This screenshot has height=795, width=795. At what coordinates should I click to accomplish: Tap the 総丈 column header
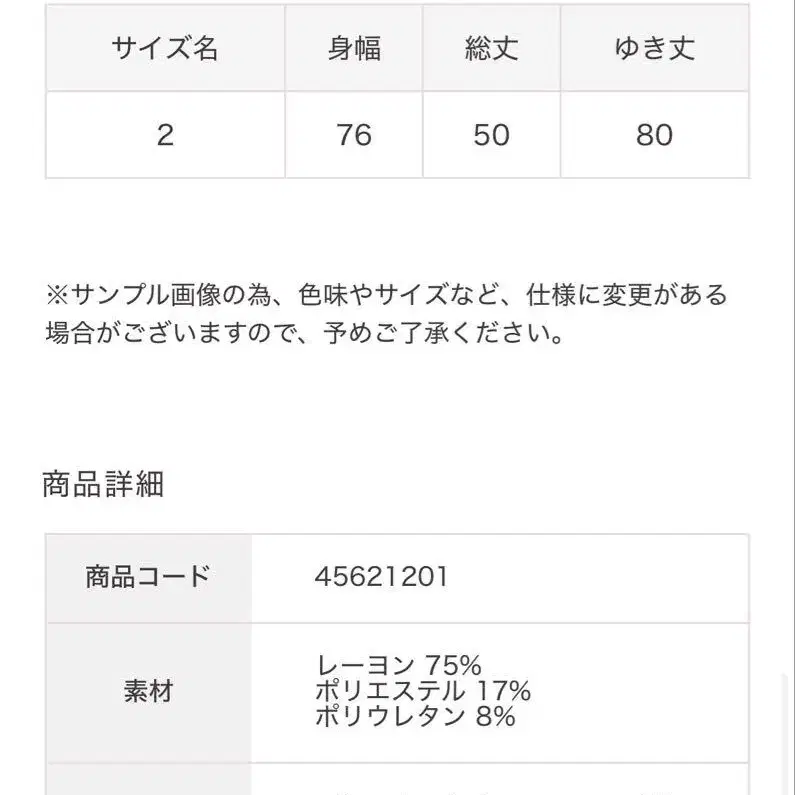[x=491, y=49]
